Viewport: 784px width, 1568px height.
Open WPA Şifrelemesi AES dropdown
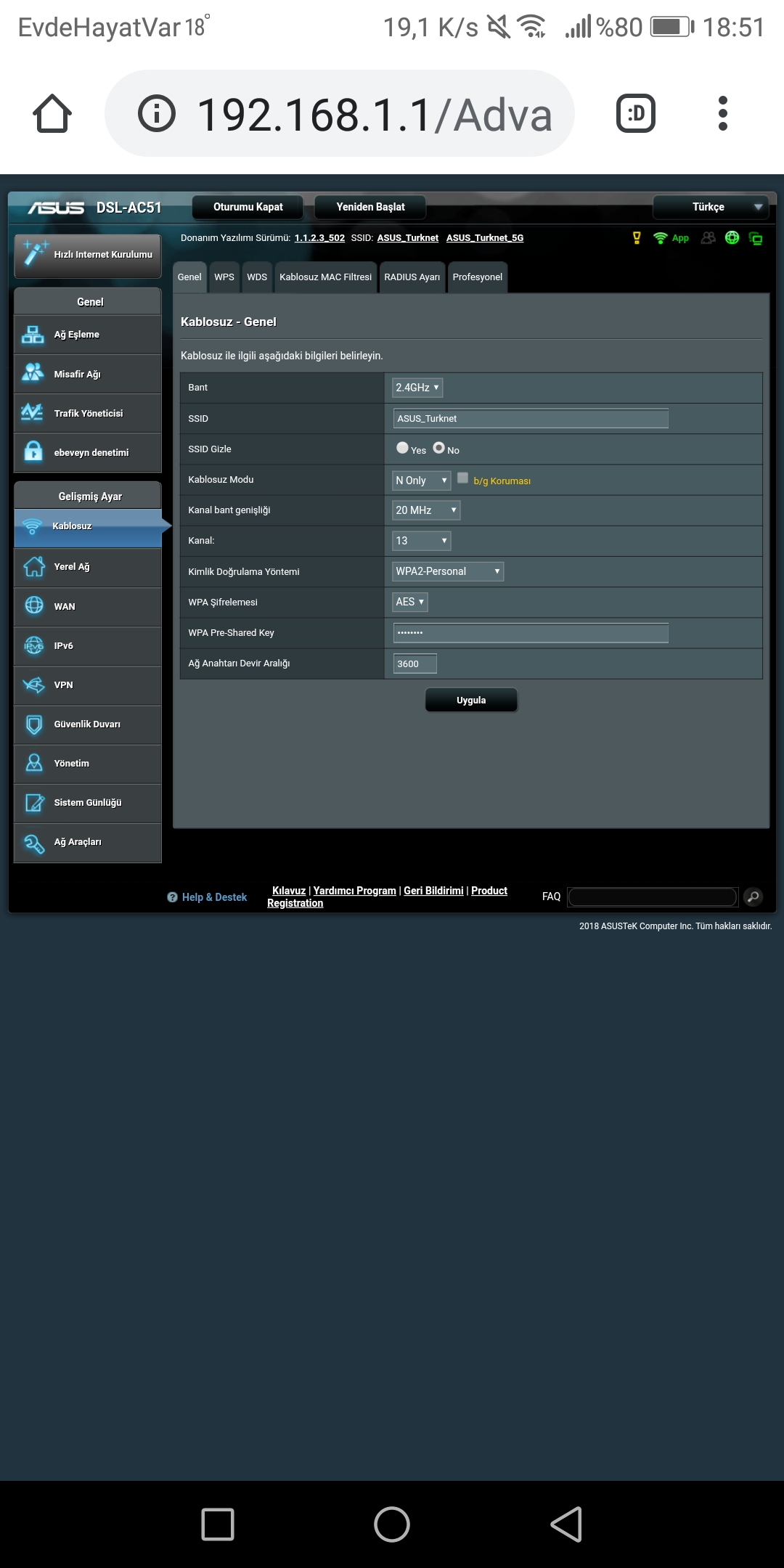(x=410, y=602)
